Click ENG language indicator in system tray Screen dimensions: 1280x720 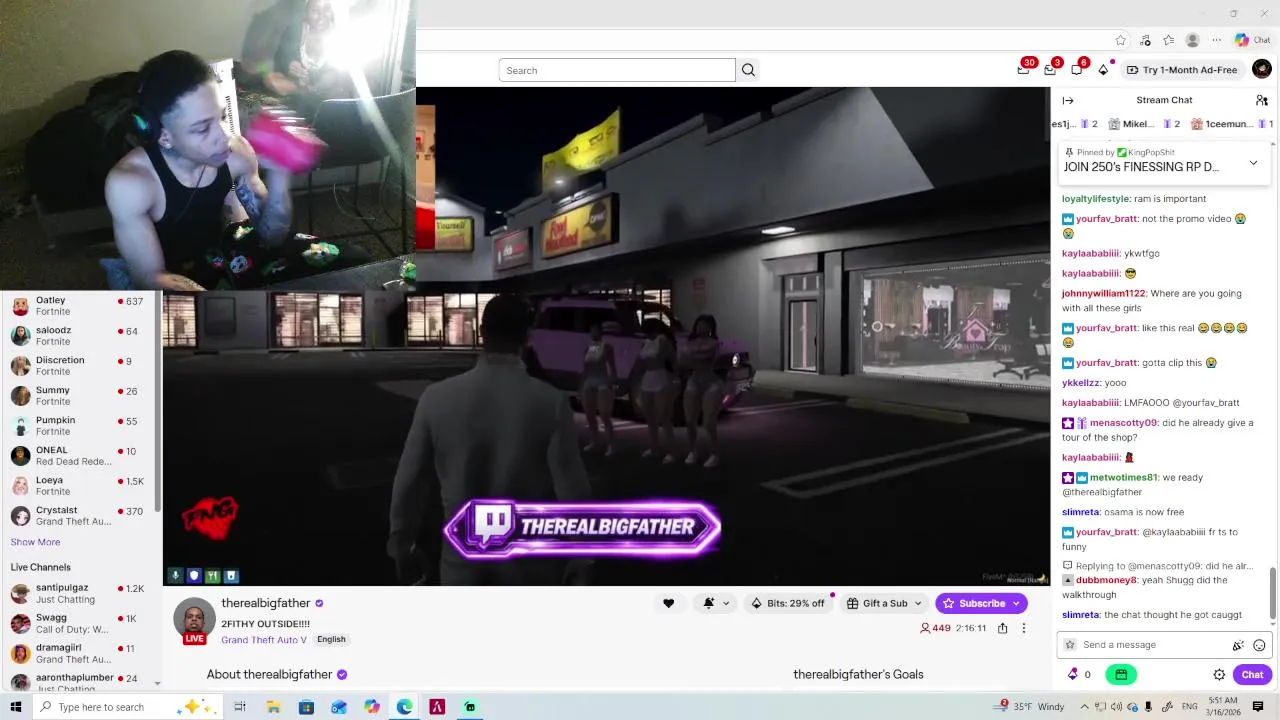[x=1191, y=707]
